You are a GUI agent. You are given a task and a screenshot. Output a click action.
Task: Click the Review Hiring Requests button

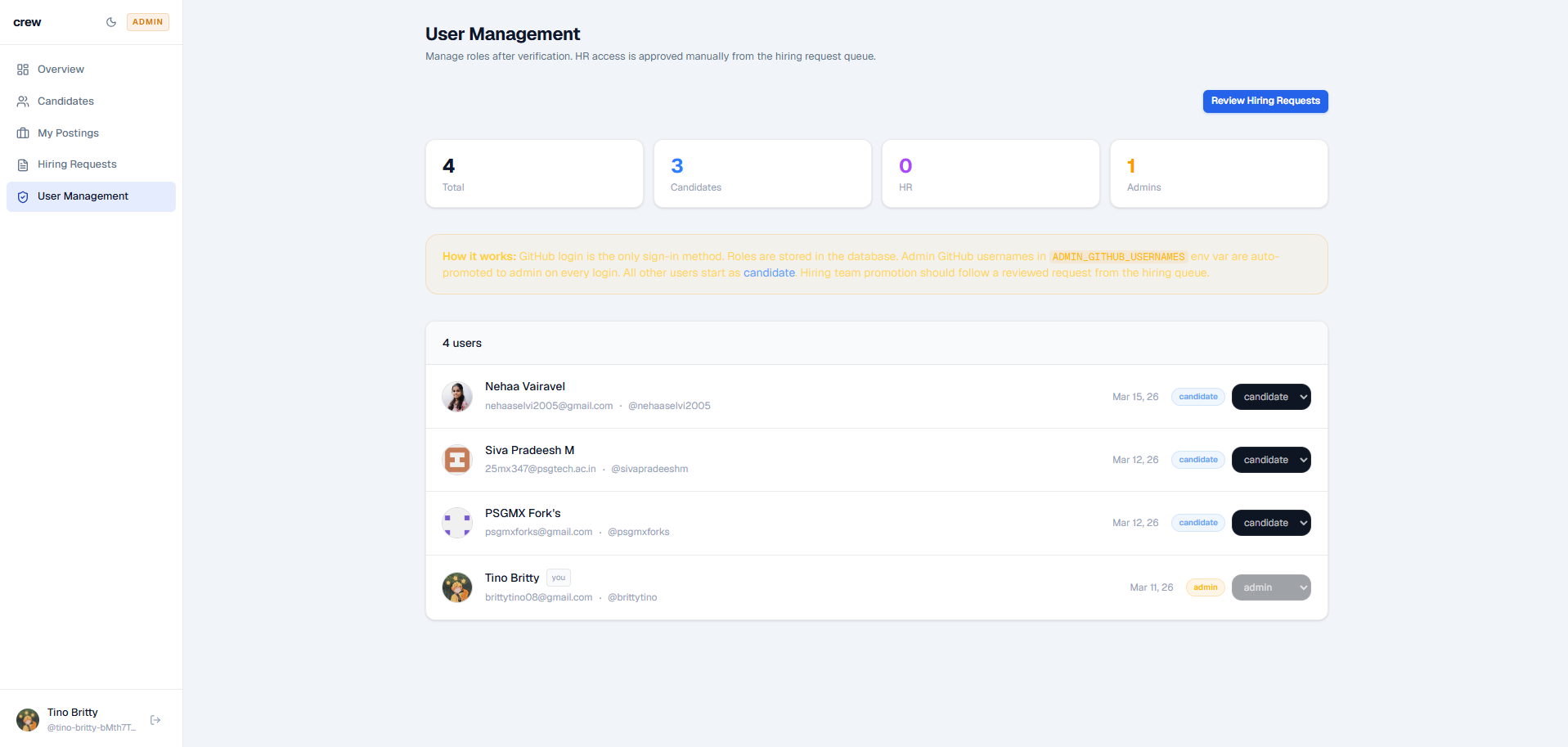[1265, 101]
